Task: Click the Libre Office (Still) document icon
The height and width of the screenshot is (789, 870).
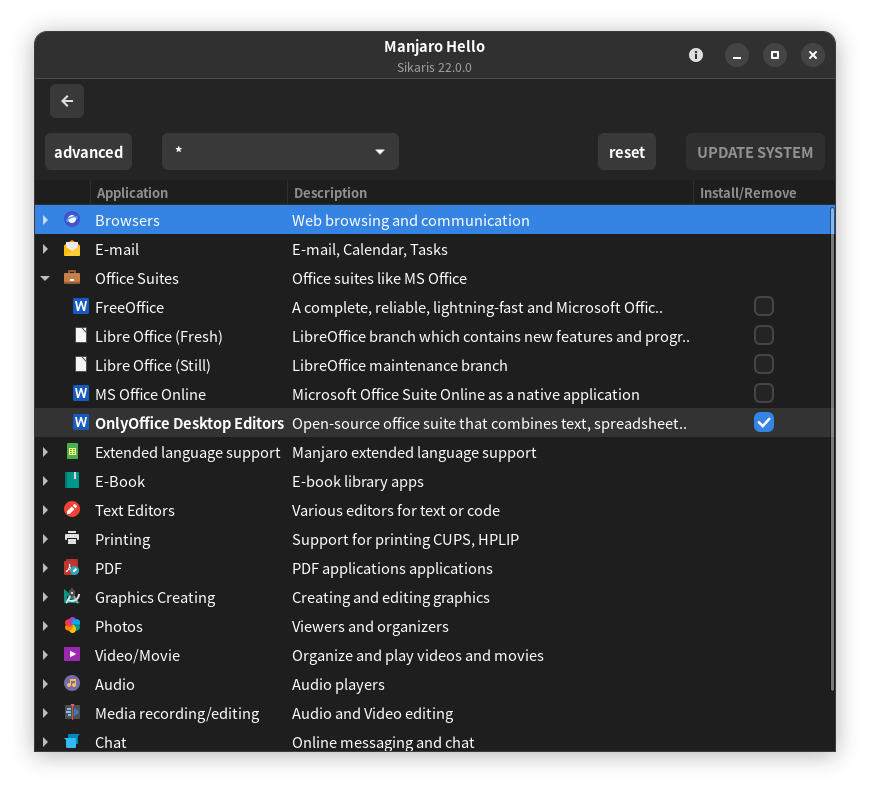Action: coord(81,365)
